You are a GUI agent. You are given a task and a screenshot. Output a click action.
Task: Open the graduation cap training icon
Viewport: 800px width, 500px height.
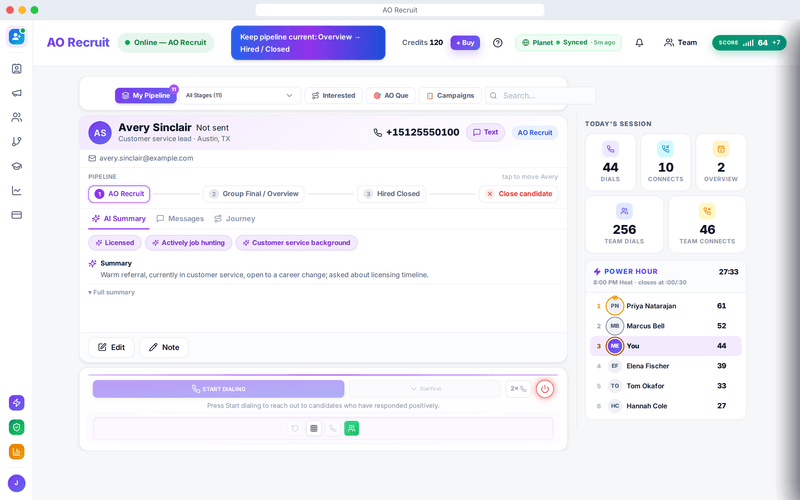[16, 166]
